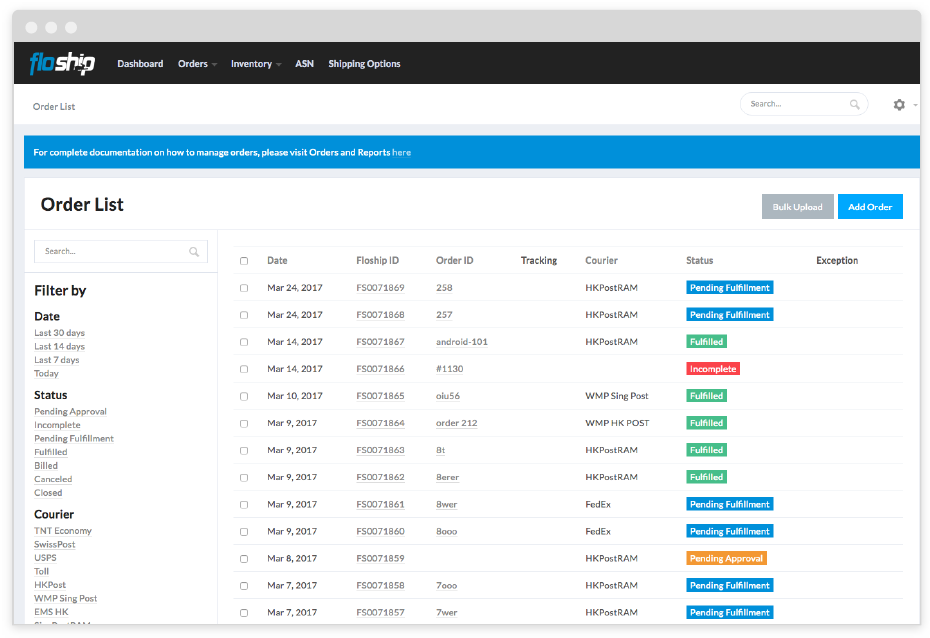Click the orange Pending Approval badge

pos(726,559)
